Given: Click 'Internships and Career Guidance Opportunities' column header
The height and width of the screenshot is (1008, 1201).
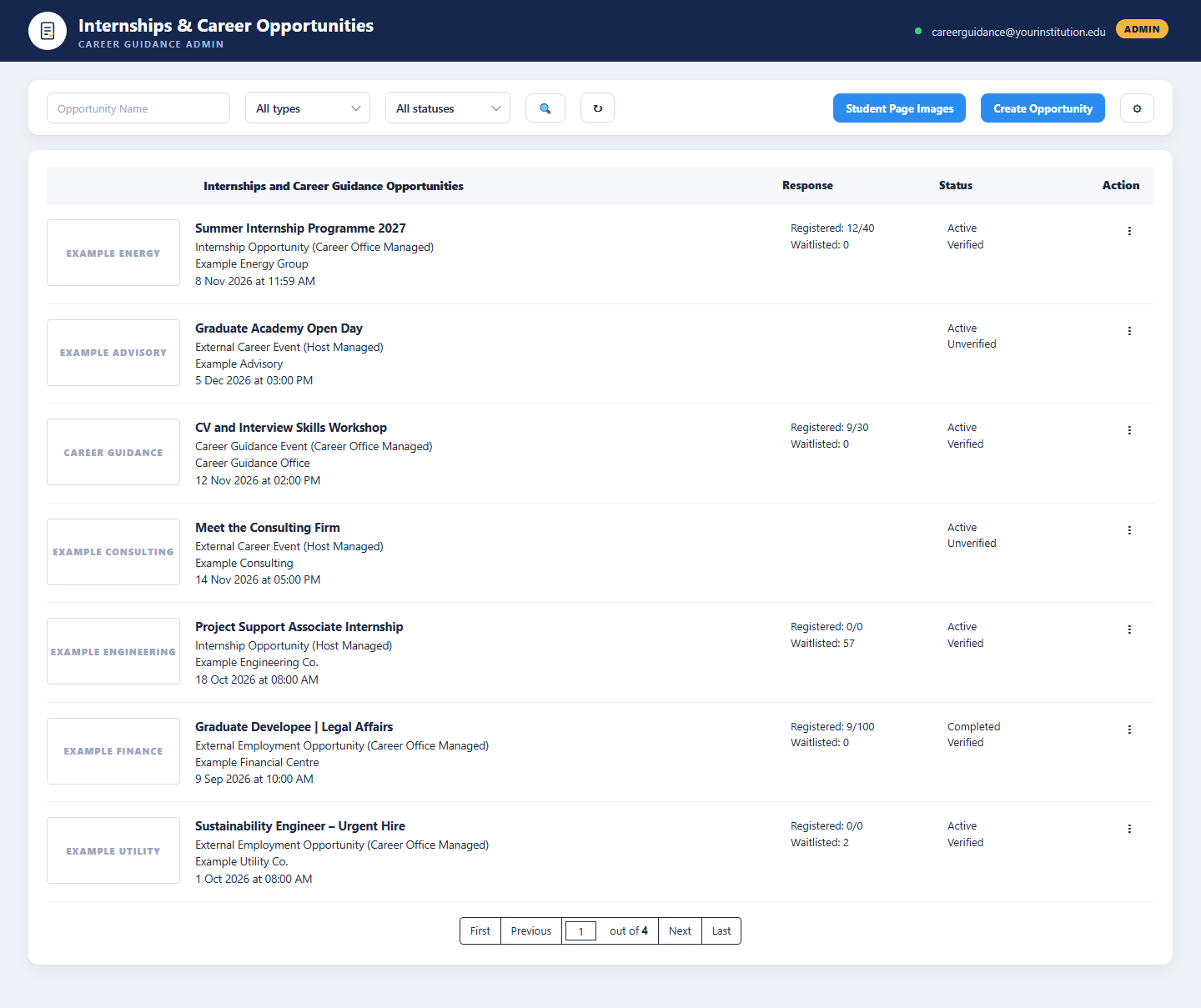Looking at the screenshot, I should tap(334, 186).
